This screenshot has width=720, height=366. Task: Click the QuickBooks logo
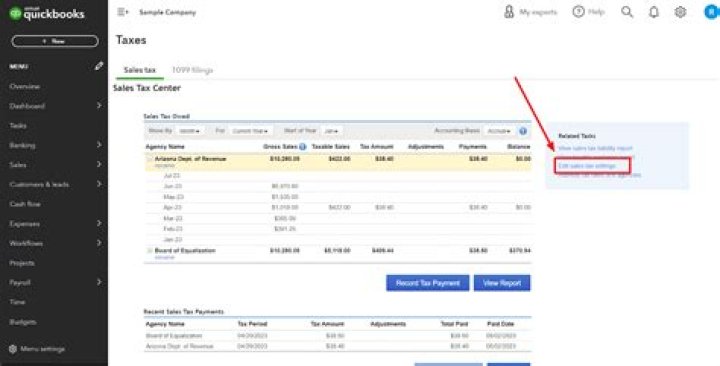47,13
